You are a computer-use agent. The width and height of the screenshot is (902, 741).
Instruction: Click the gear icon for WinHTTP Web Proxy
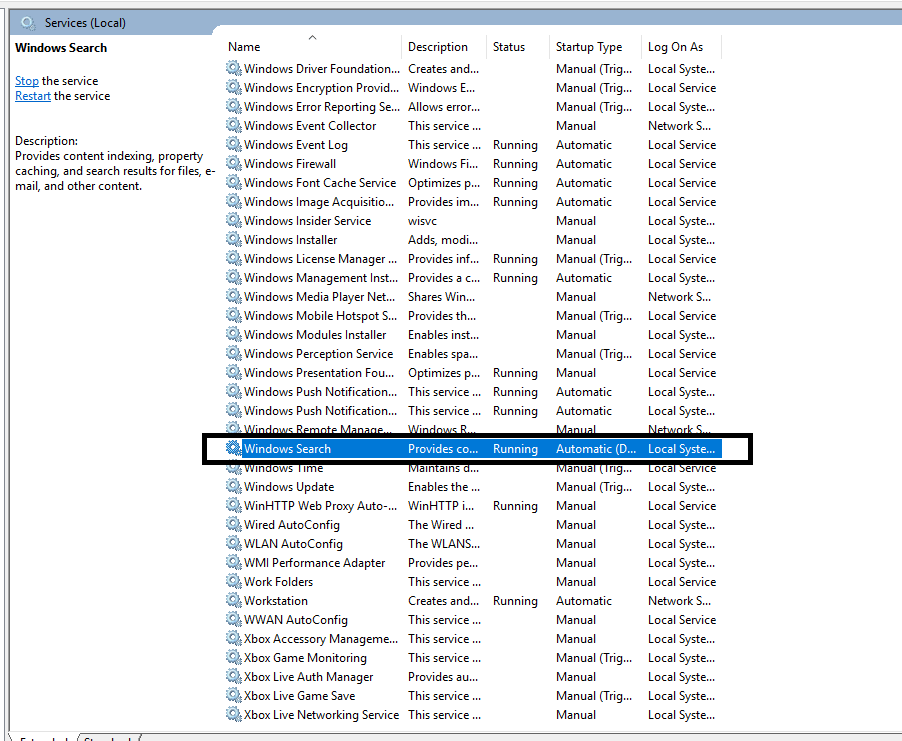234,505
